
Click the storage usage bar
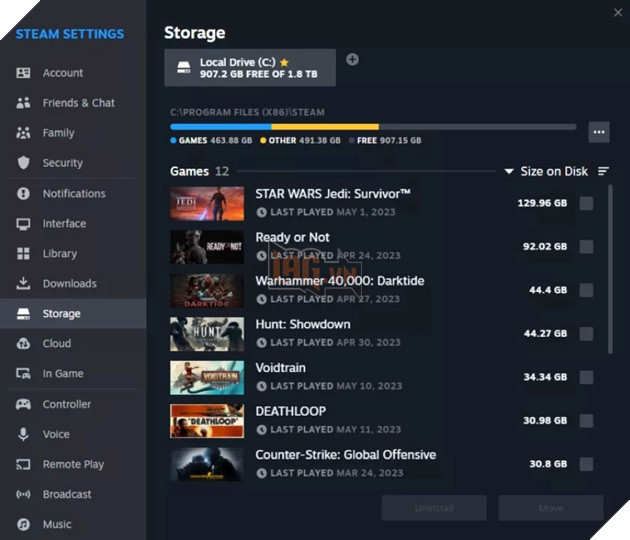(373, 127)
